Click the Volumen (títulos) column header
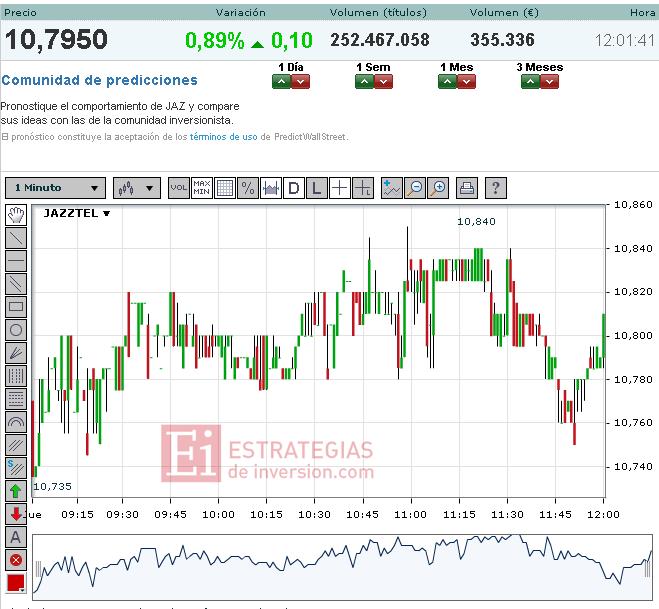This screenshot has width=659, height=609. [378, 13]
